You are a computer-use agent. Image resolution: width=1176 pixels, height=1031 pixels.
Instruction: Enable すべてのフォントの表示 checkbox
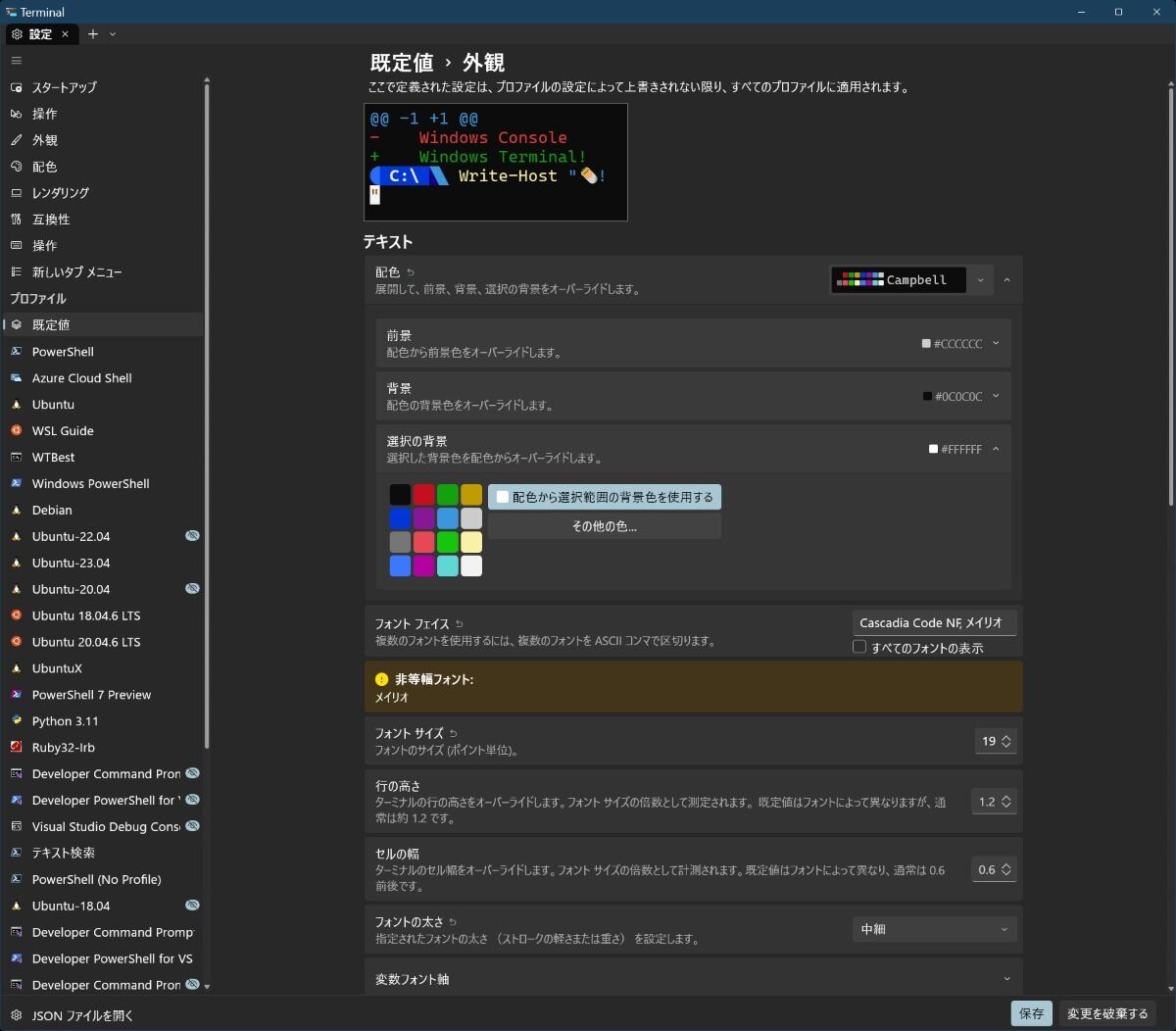click(x=859, y=647)
